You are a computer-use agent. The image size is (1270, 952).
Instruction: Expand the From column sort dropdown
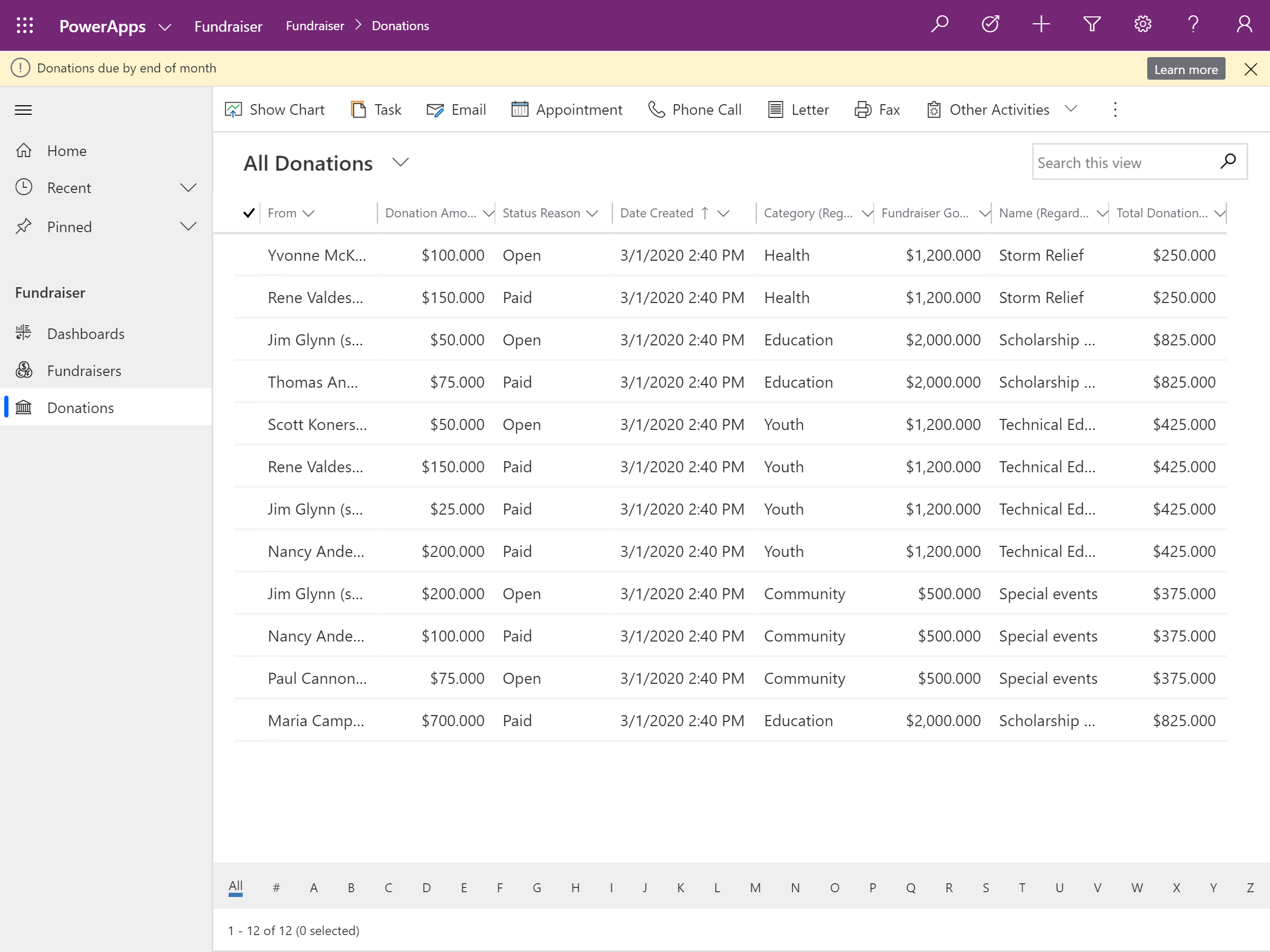311,212
